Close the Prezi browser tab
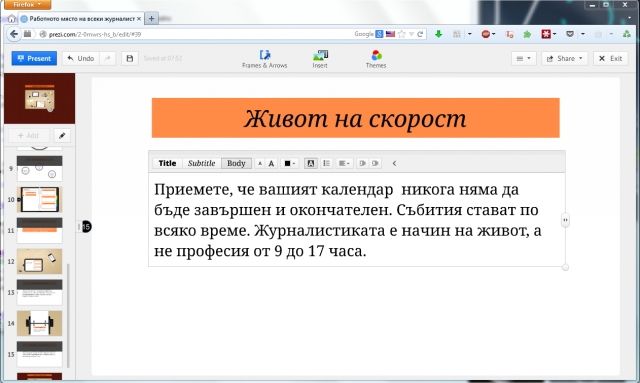The height and width of the screenshot is (383, 640). 139,19
